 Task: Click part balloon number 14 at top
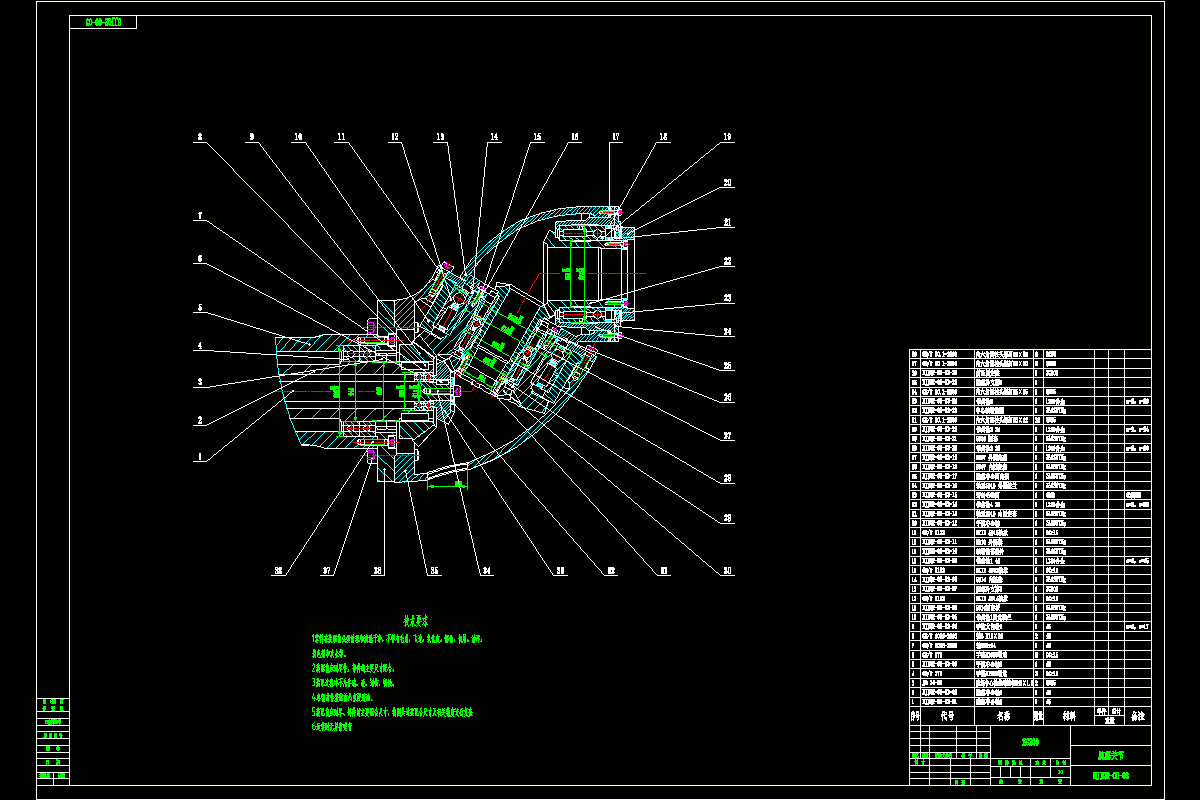pyautogui.click(x=493, y=136)
